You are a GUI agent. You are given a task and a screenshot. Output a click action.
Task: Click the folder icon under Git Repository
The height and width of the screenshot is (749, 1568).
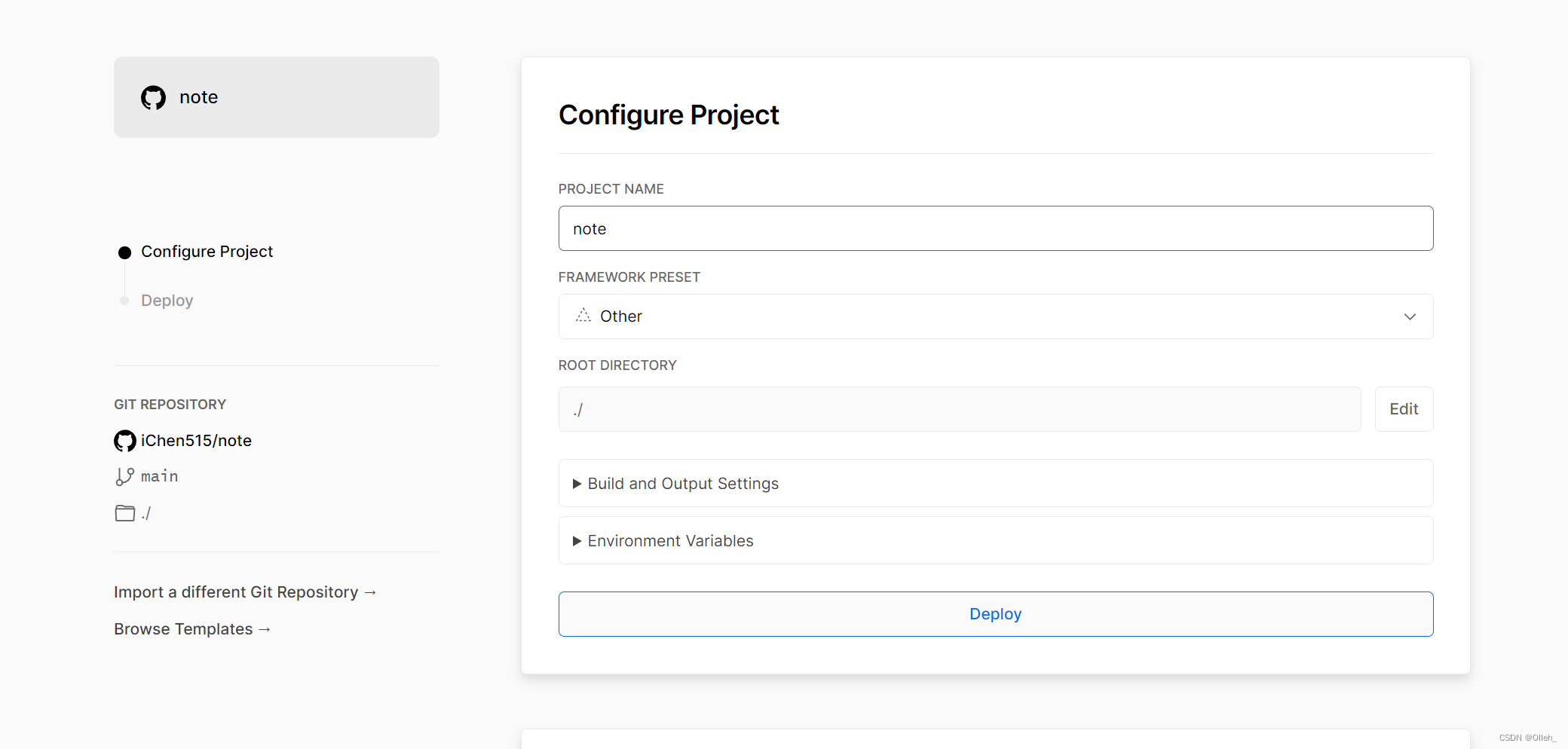(x=125, y=513)
